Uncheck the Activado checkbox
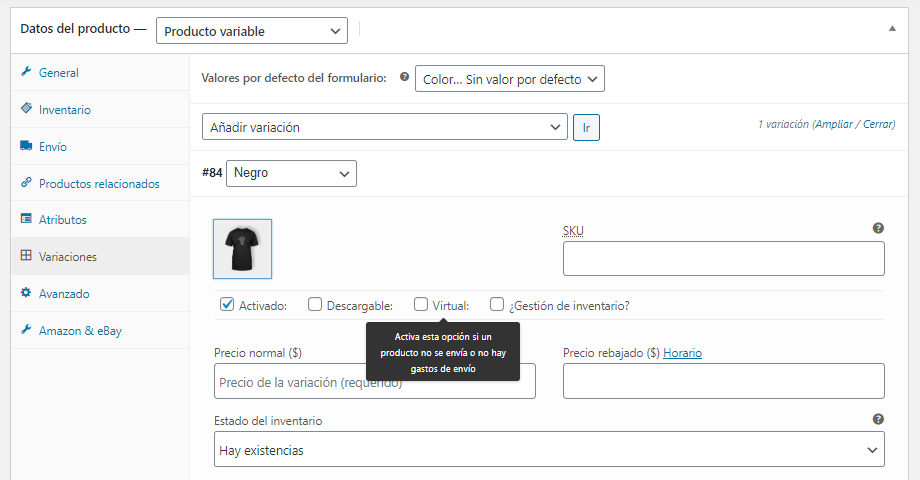This screenshot has height=480, width=920. pos(227,305)
